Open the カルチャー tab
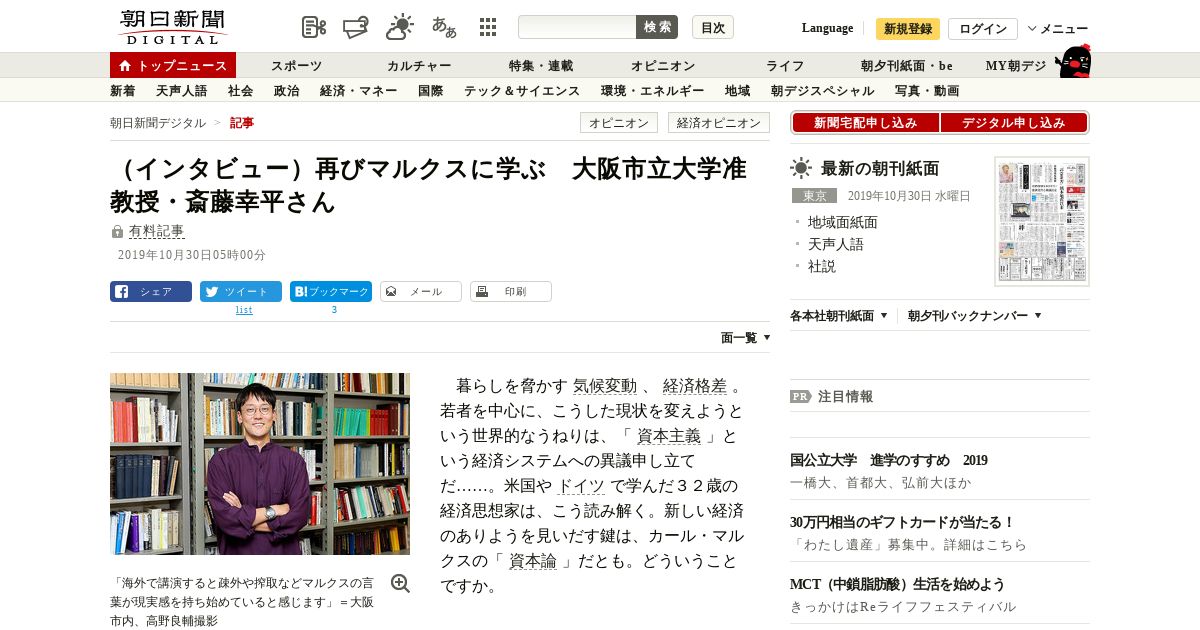This screenshot has height=630, width=1200. point(419,66)
